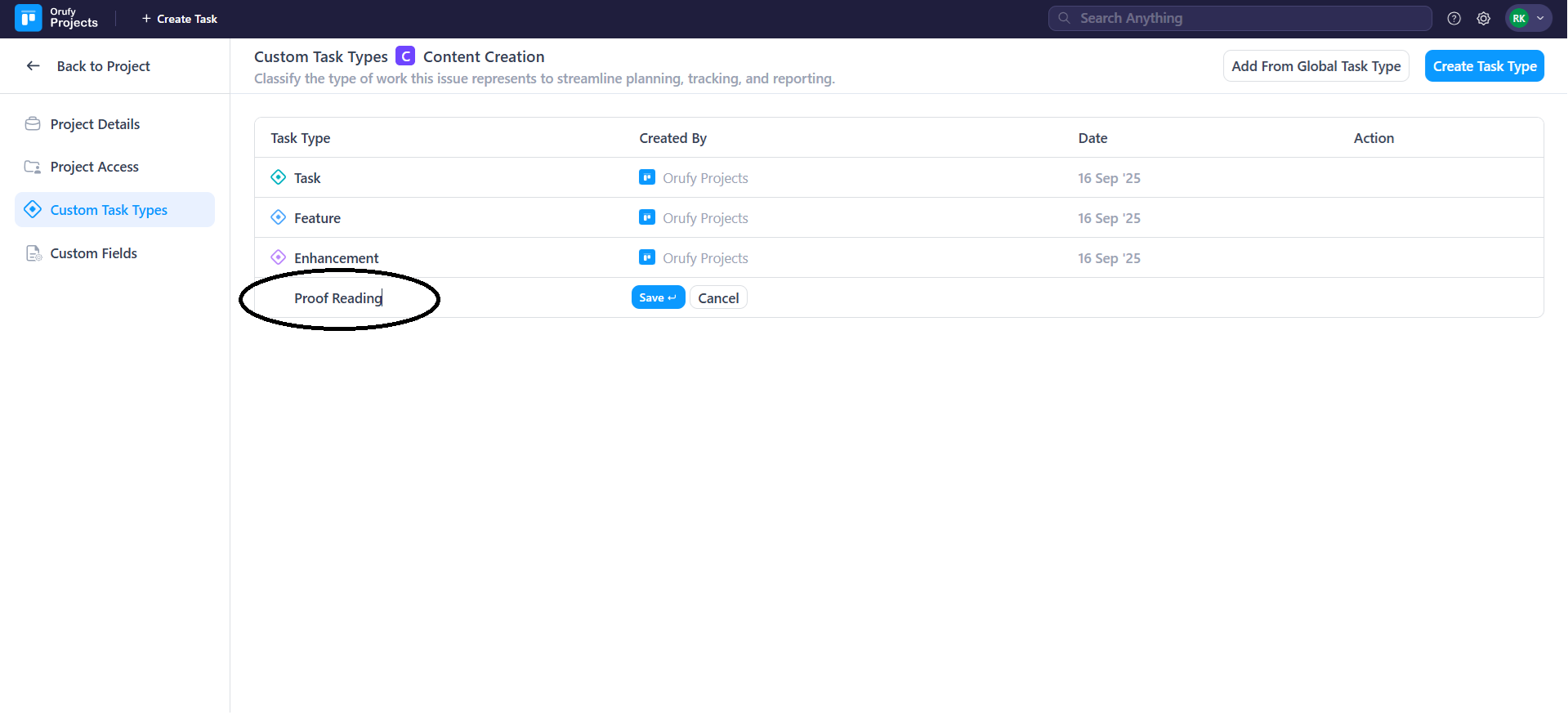Open Custom Fields settings
This screenshot has height=715, width=1568.
coord(93,253)
